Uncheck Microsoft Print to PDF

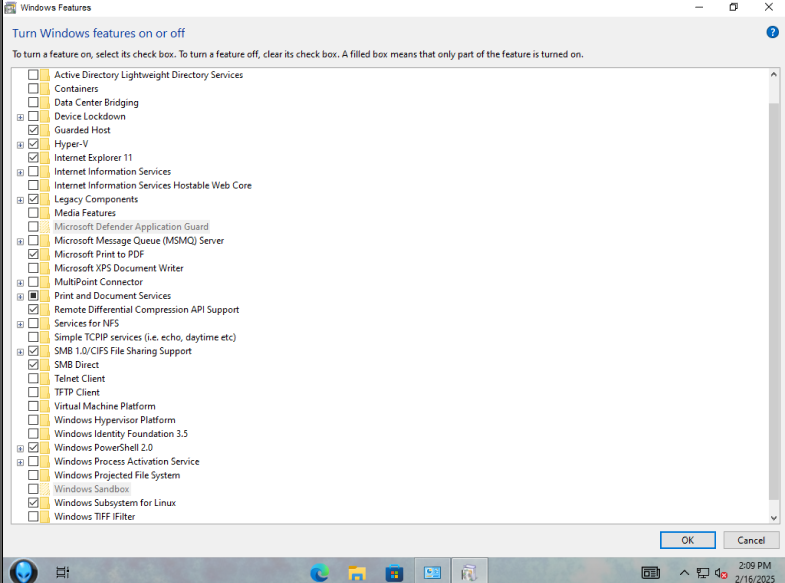(33, 254)
